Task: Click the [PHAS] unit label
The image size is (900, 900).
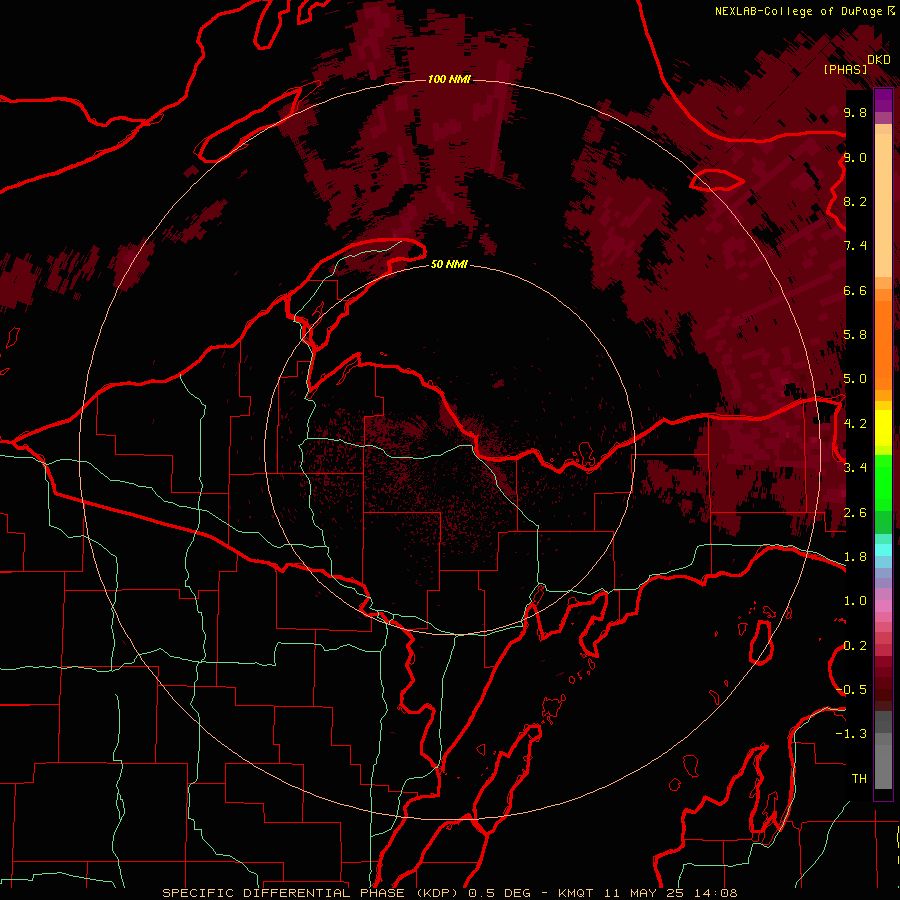Action: click(x=845, y=70)
